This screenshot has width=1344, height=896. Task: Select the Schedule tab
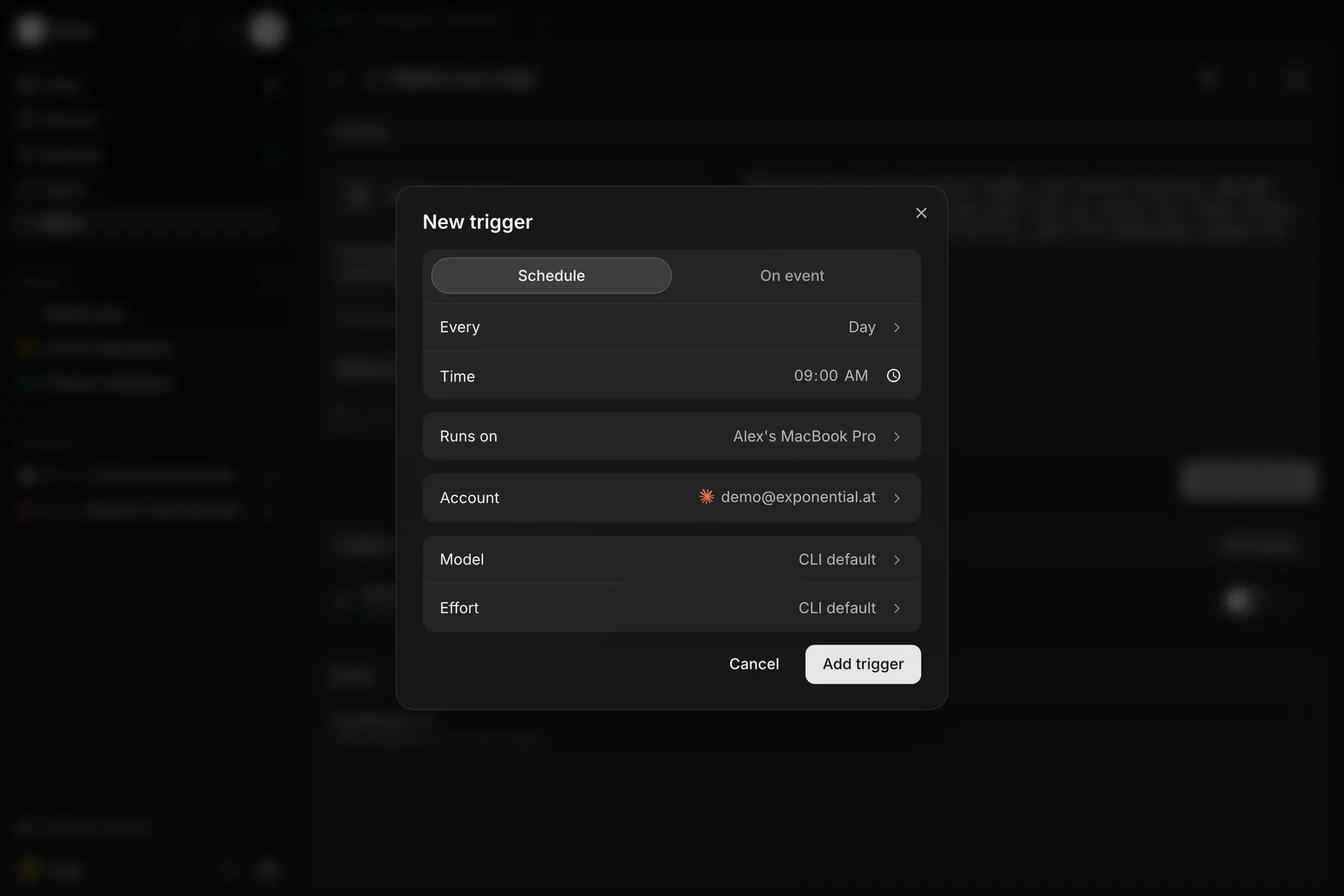[551, 276]
